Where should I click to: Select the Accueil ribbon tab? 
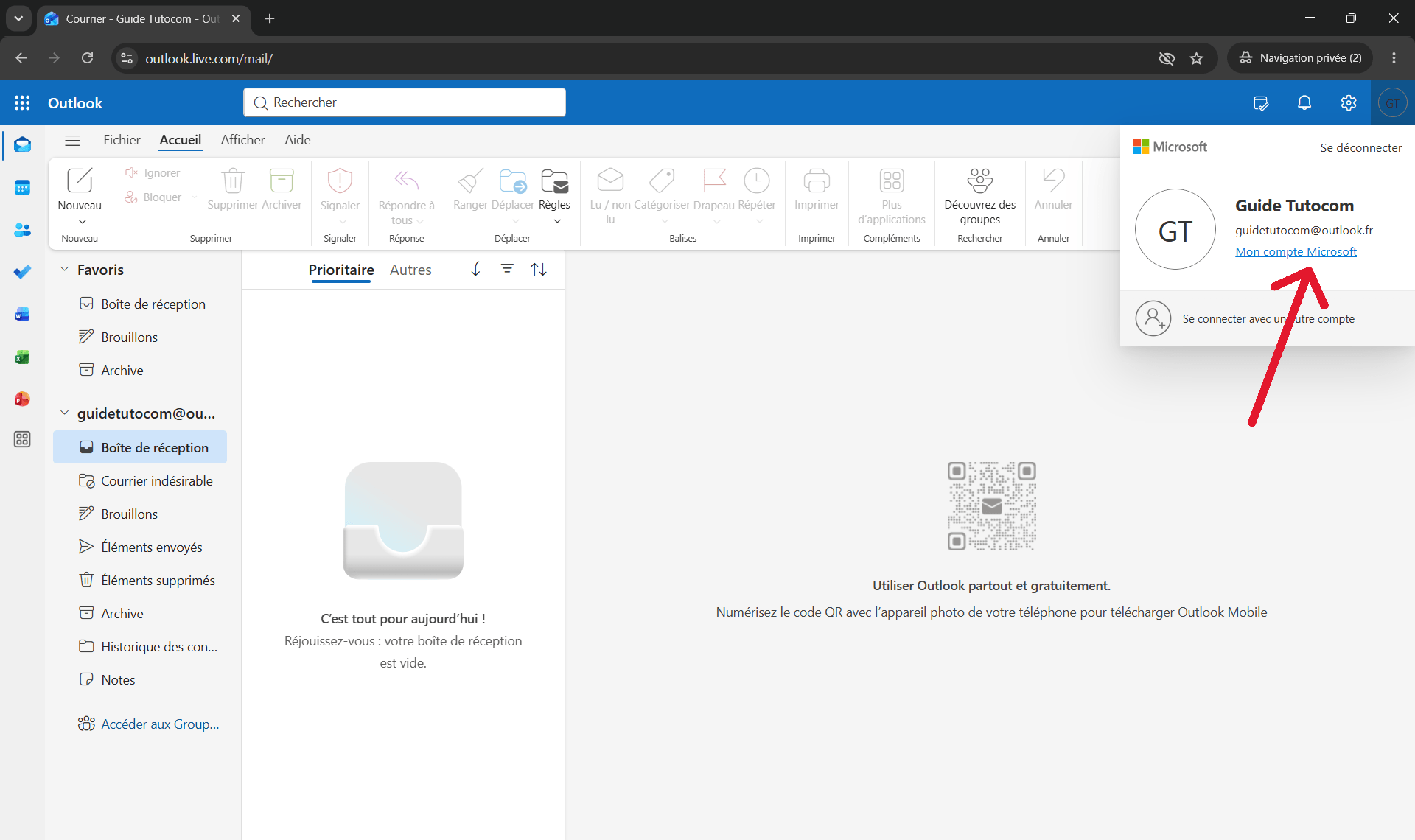tap(181, 140)
